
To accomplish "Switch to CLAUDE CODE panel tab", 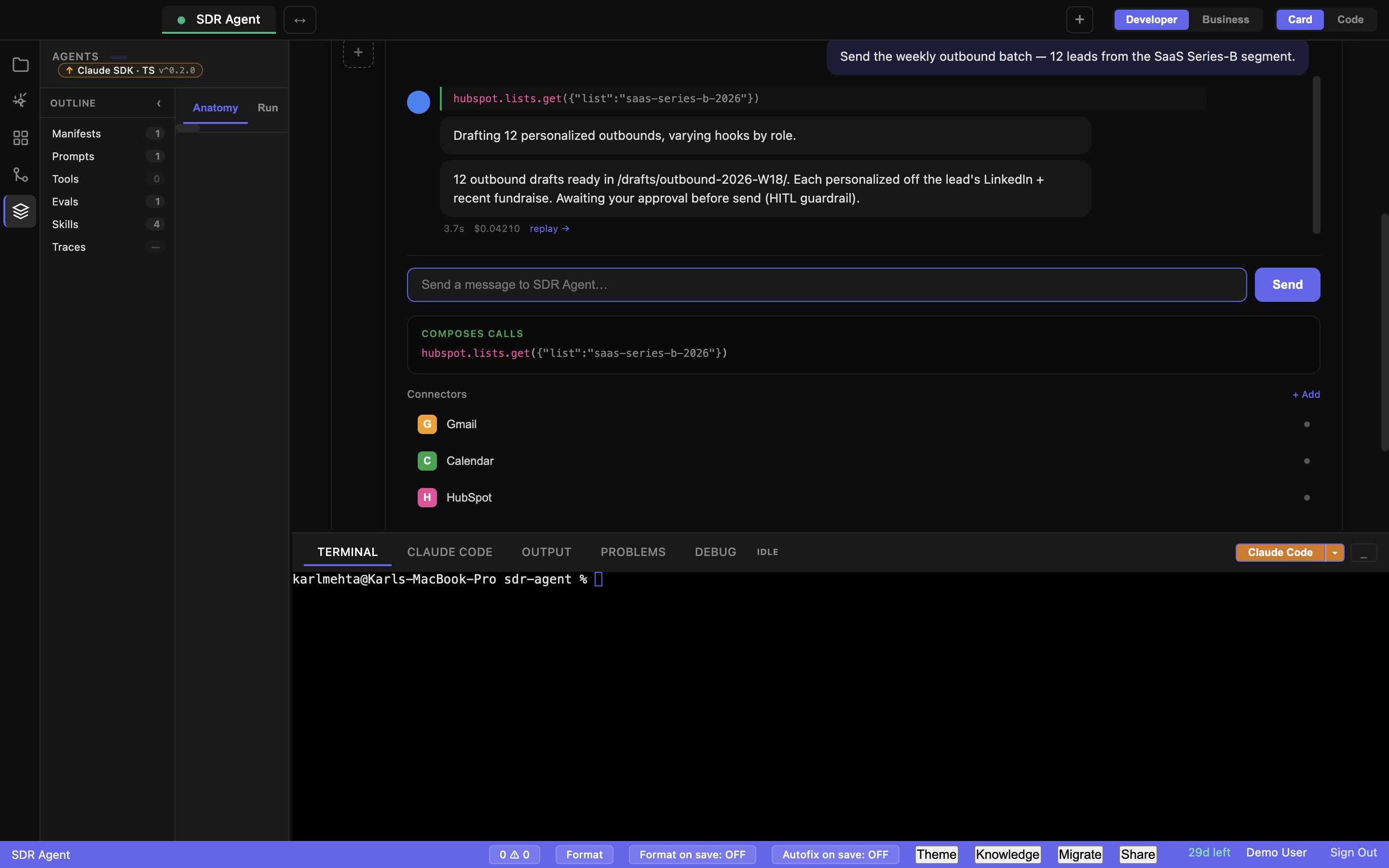I will pyautogui.click(x=449, y=552).
